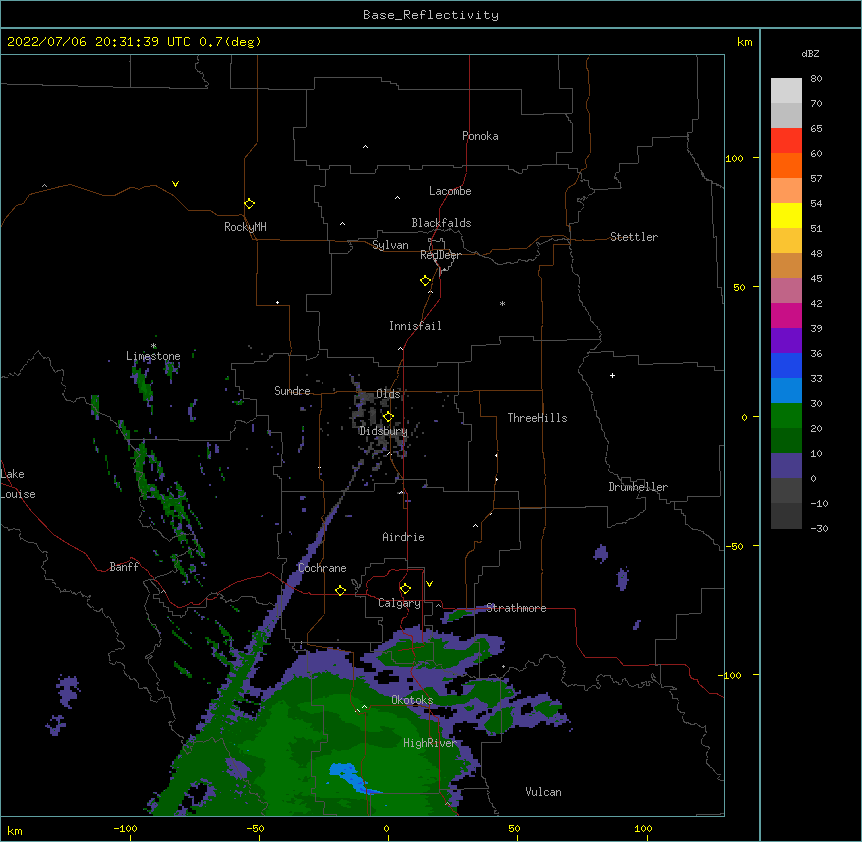Viewport: 862px width, 842px height.
Task: Select the dark green 10-20 dBZ swatch
Action: click(x=786, y=441)
